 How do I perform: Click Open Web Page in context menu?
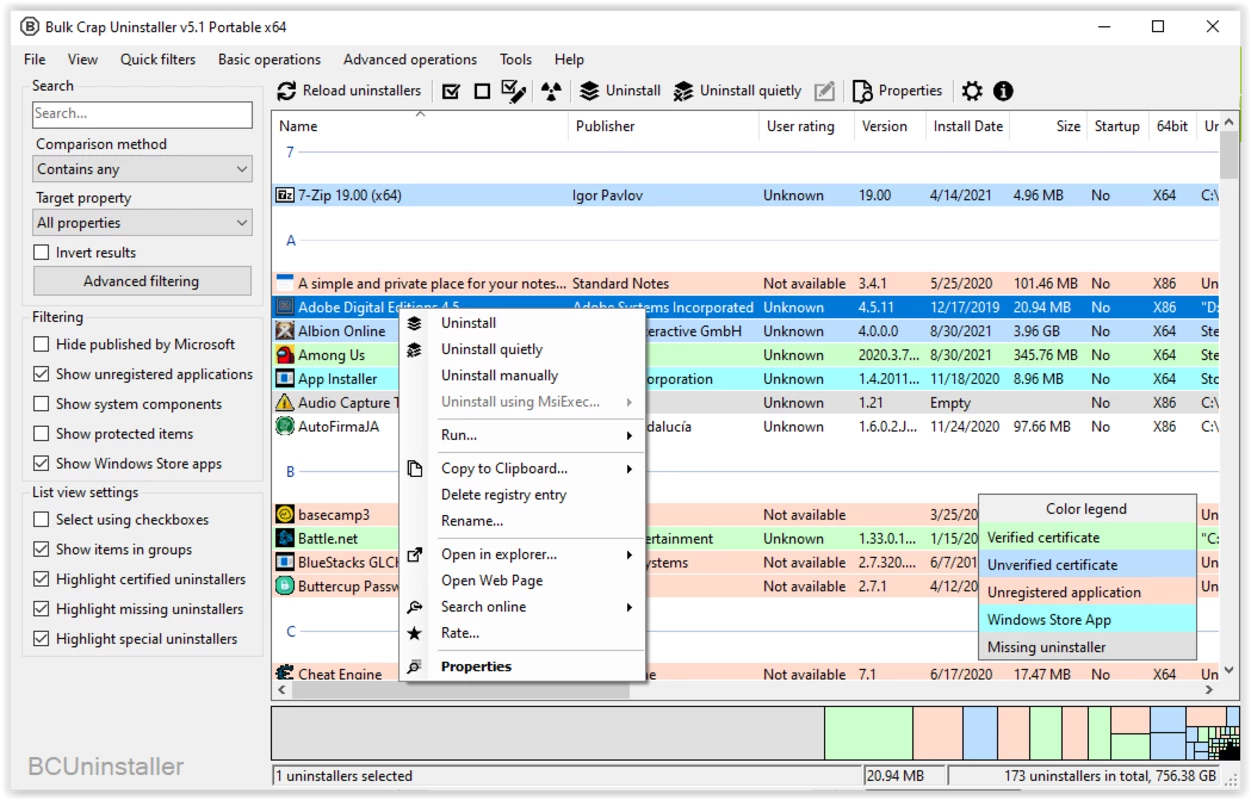pyautogui.click(x=522, y=580)
